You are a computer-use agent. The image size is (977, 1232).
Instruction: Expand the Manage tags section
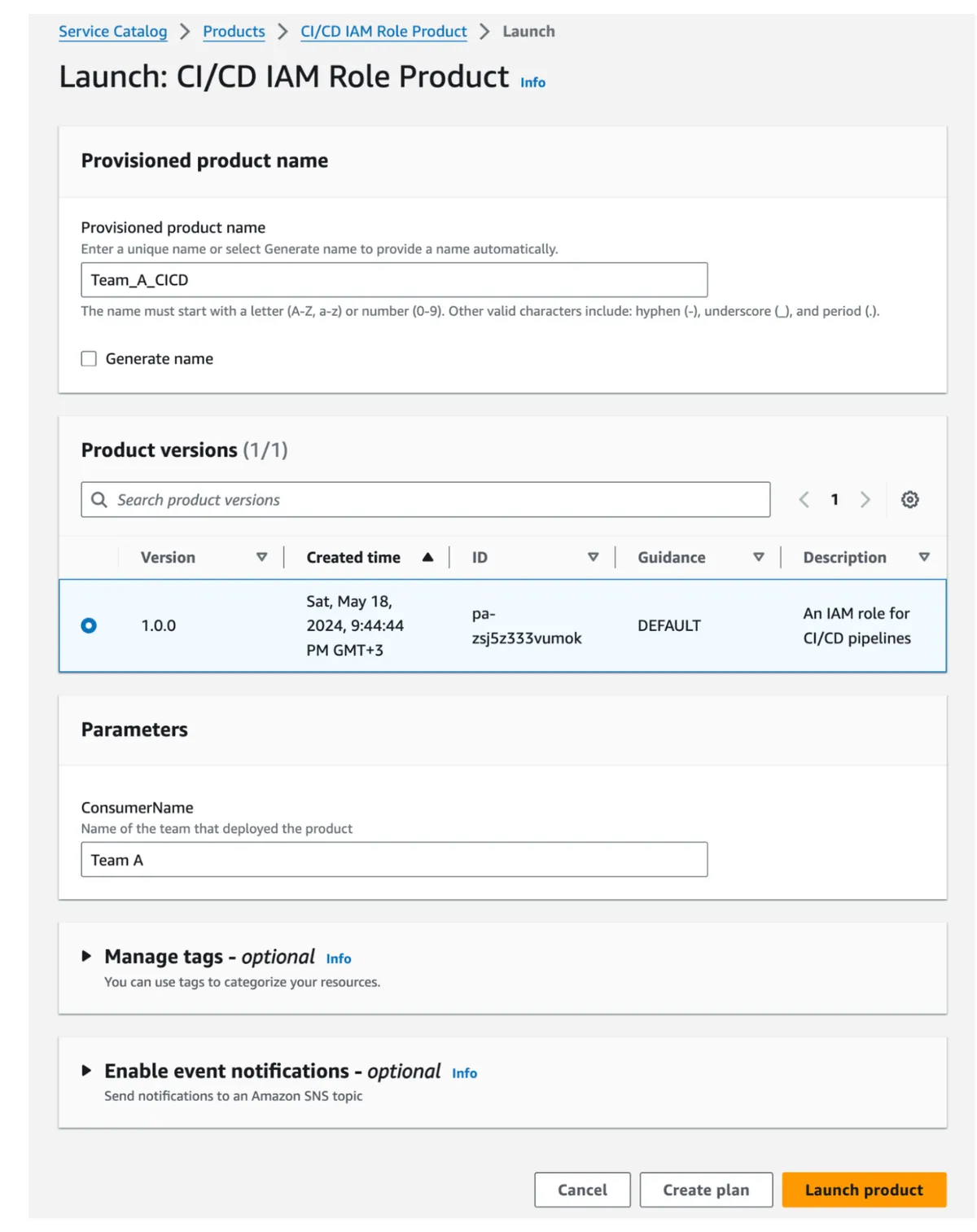88,956
